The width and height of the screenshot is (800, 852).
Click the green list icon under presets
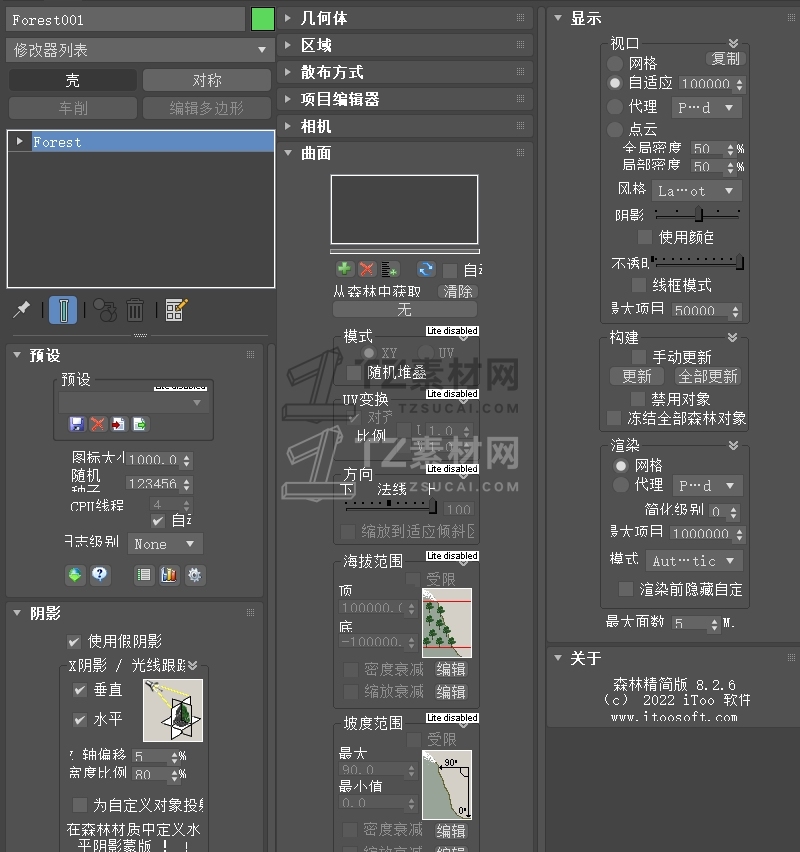(x=144, y=575)
